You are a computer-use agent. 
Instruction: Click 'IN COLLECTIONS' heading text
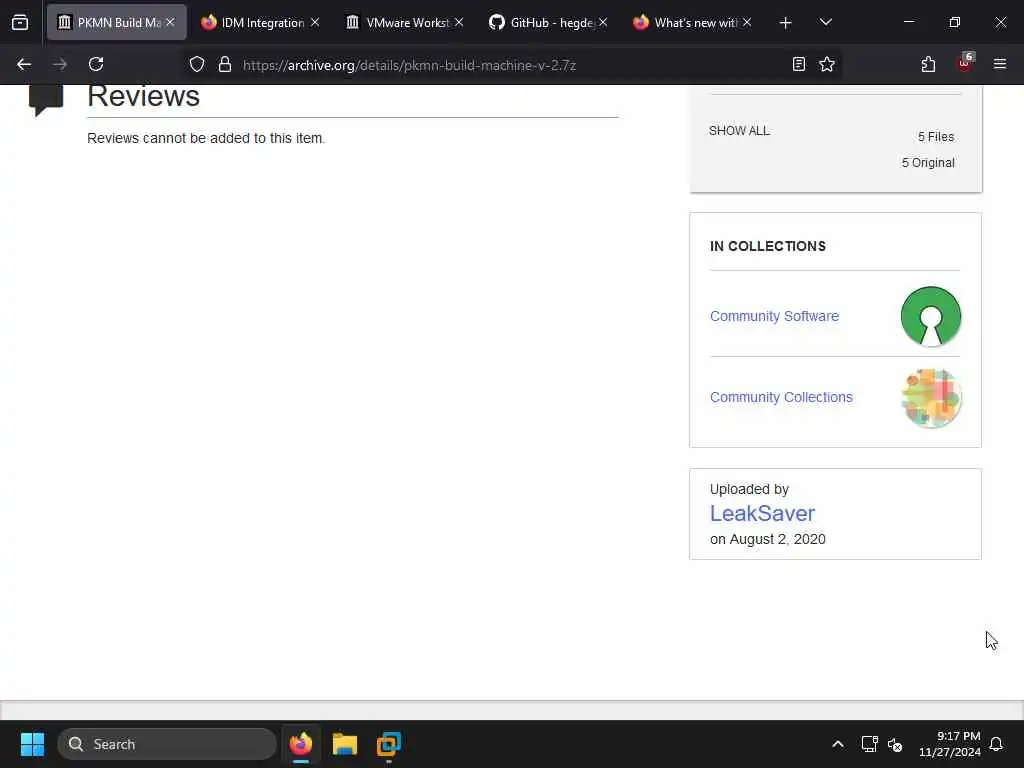767,246
